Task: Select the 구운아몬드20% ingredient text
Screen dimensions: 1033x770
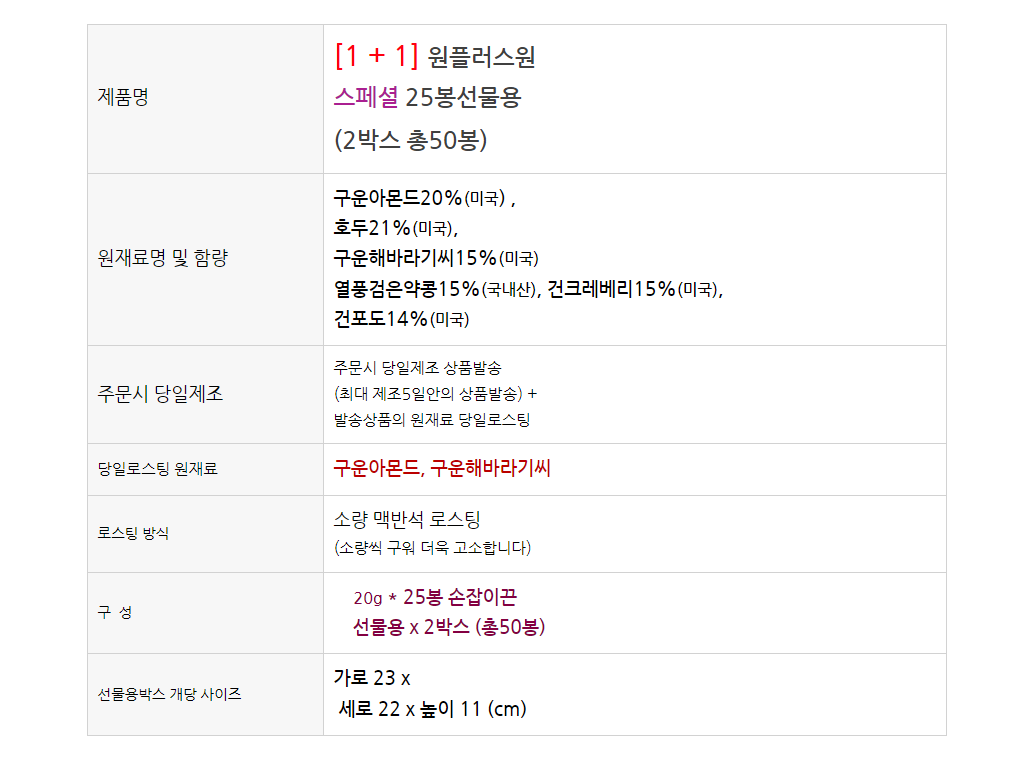Action: click(x=398, y=198)
